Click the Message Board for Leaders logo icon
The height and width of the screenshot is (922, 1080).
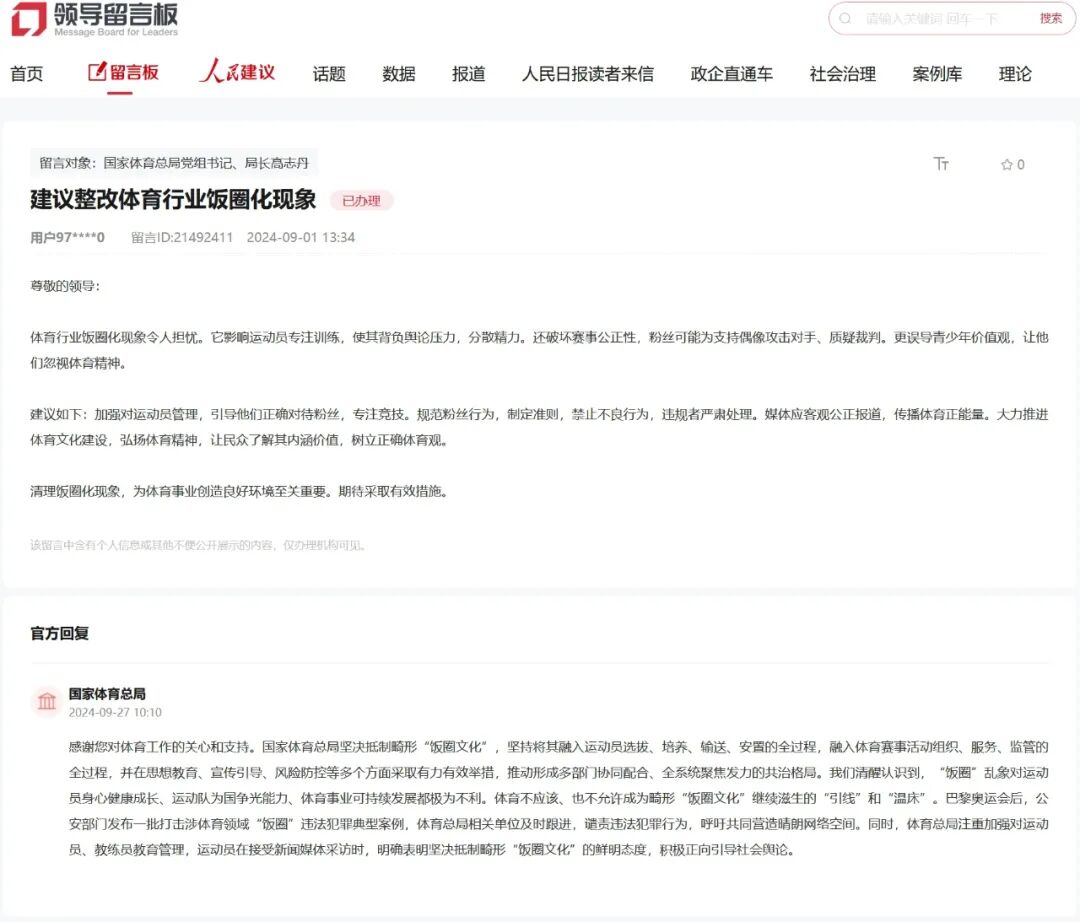tap(30, 20)
